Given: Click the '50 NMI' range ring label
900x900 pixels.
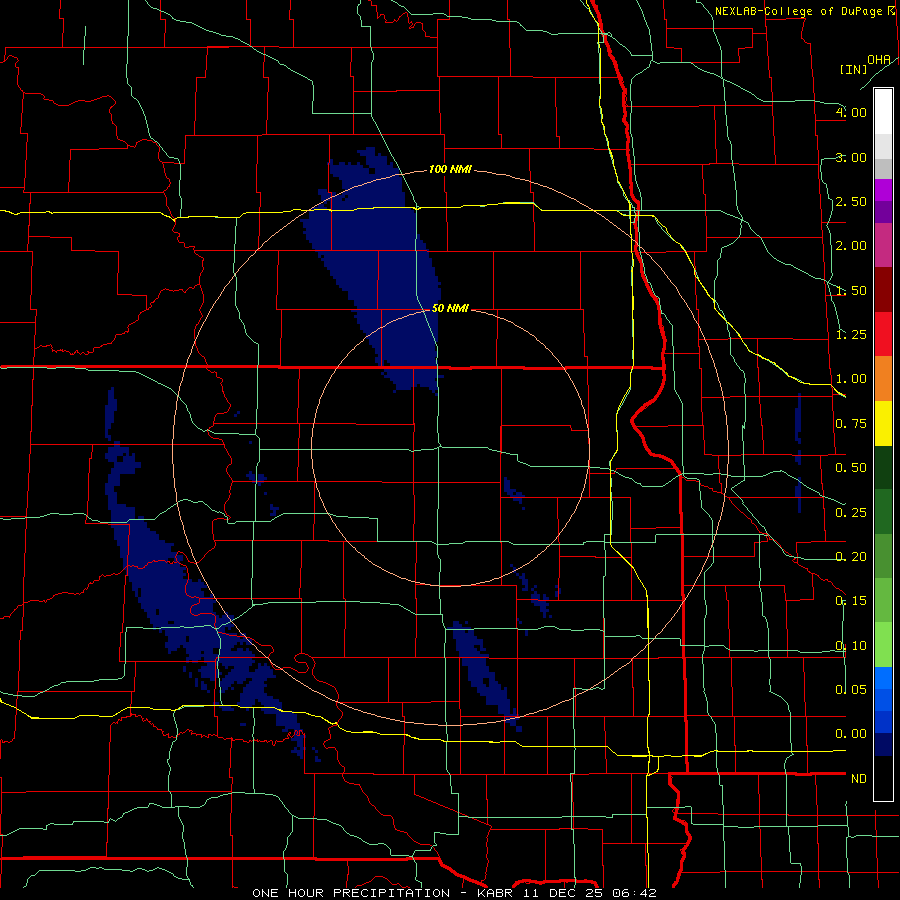Looking at the screenshot, I should click(x=450, y=308).
